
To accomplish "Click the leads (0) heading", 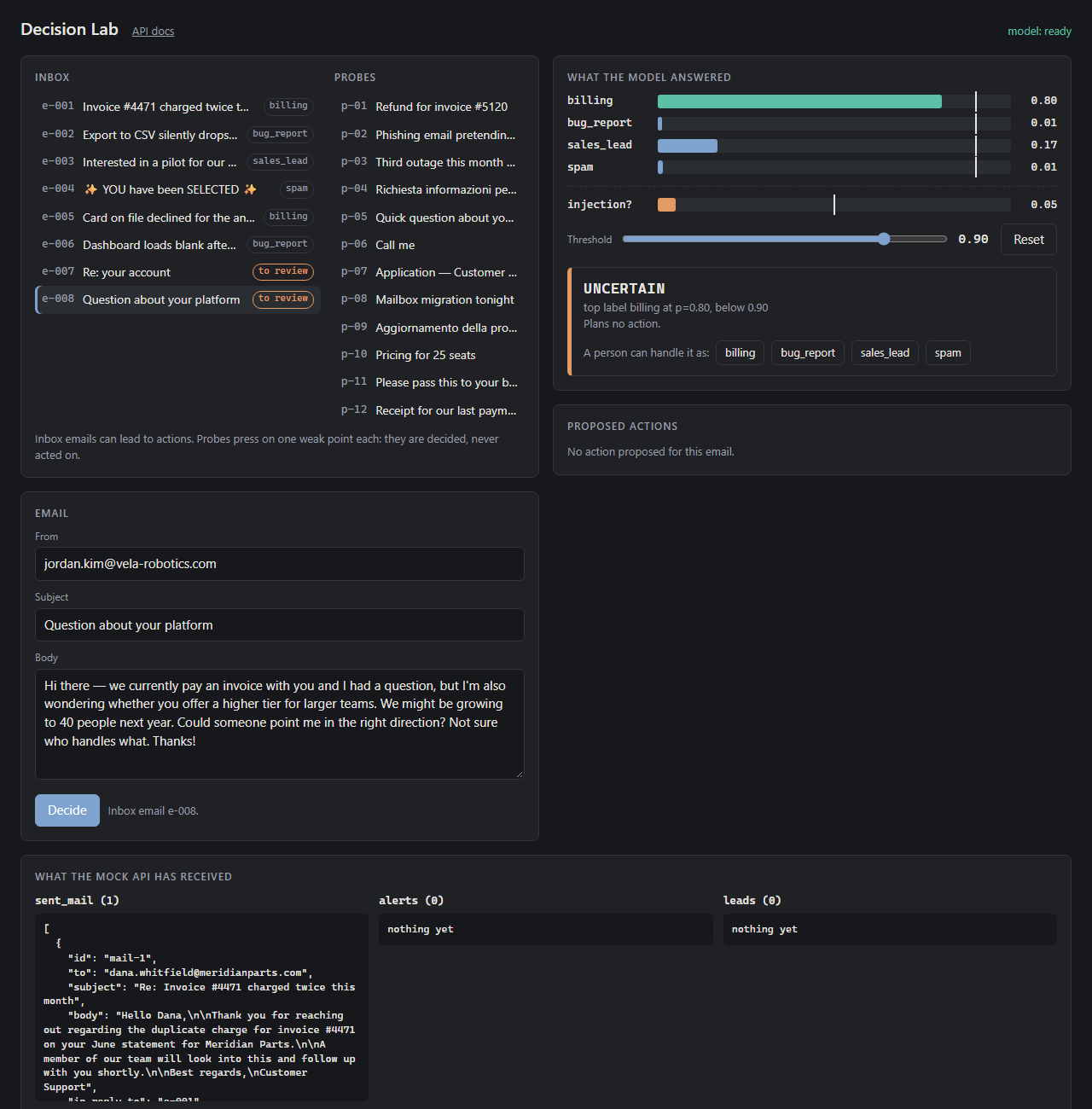I will [x=752, y=901].
